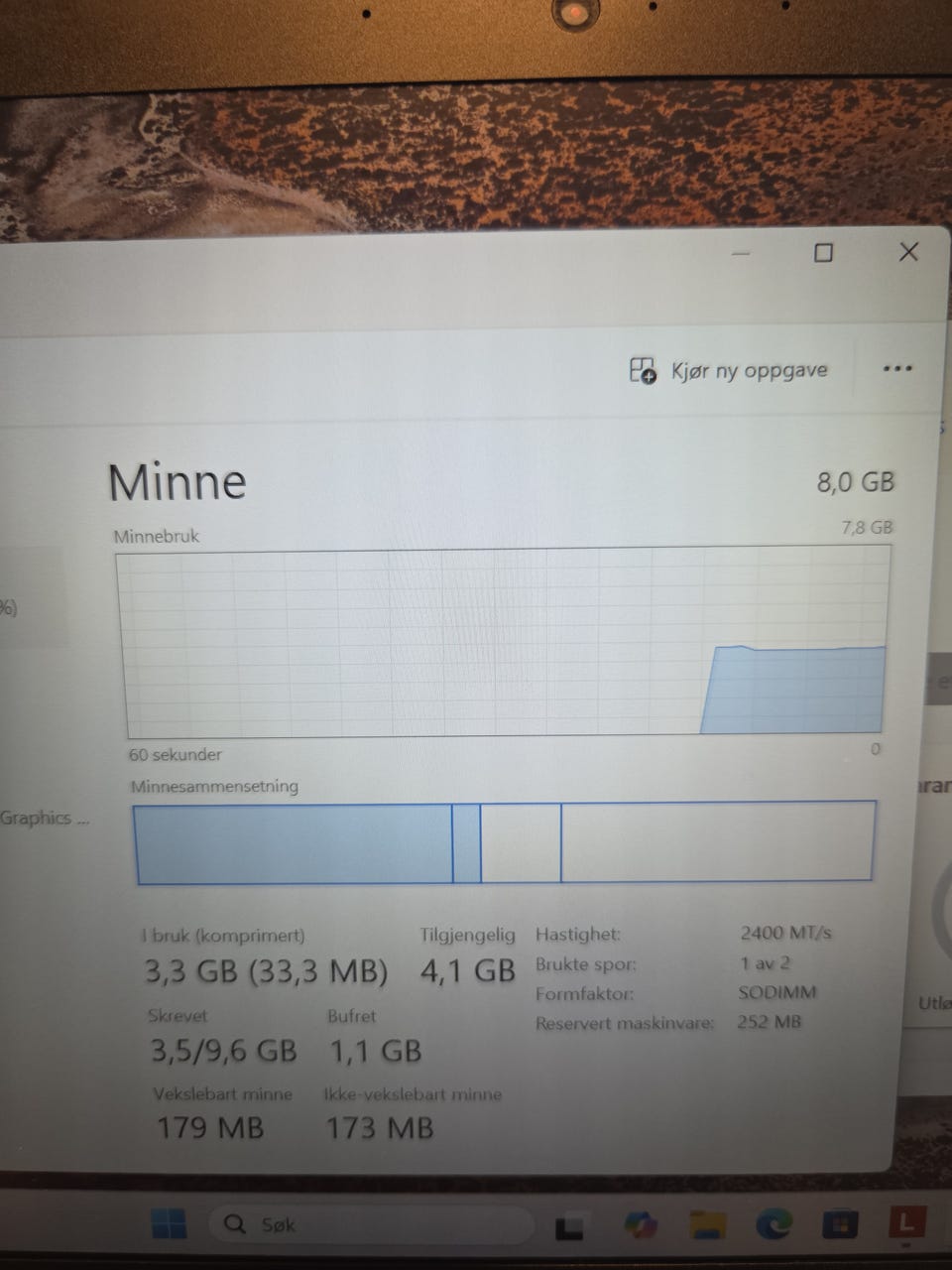Close the Task Manager window

point(908,252)
